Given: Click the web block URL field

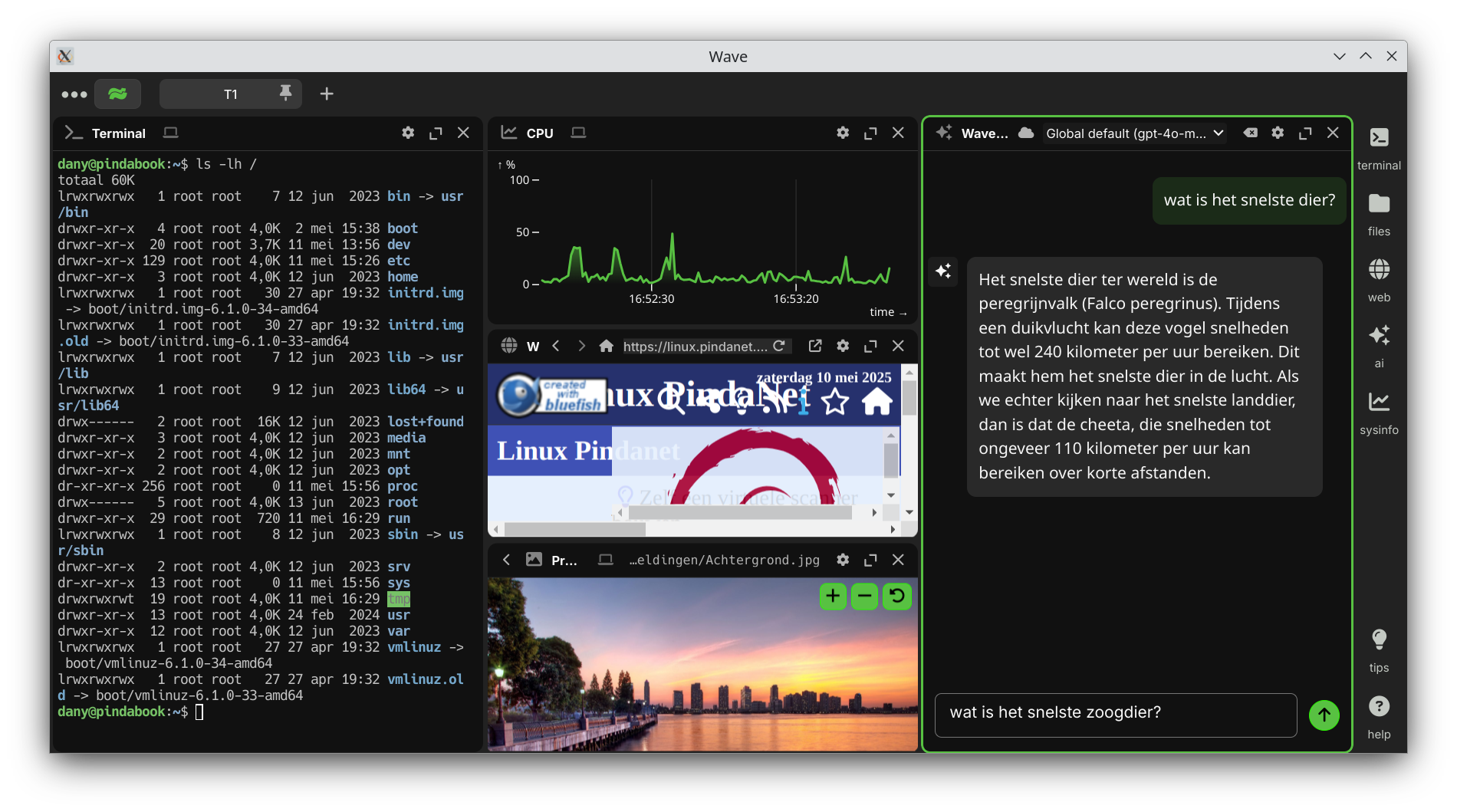Looking at the screenshot, I should click(x=695, y=347).
